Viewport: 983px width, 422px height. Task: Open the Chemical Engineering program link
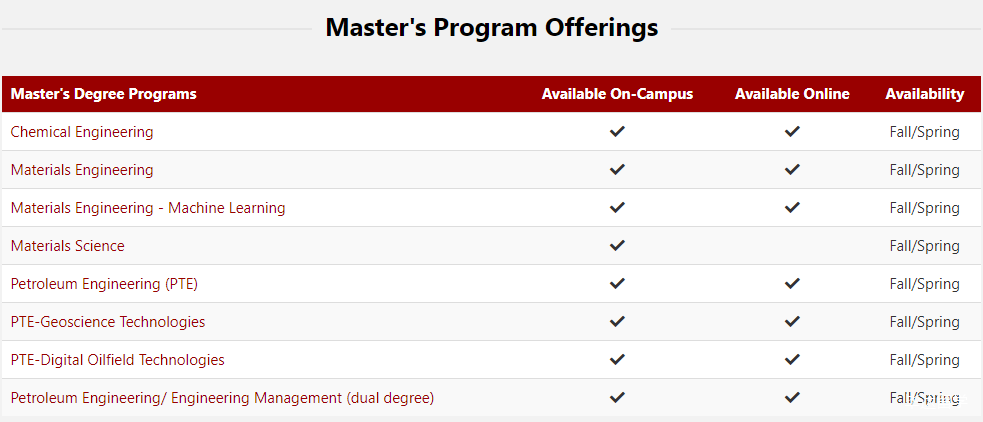coord(82,132)
